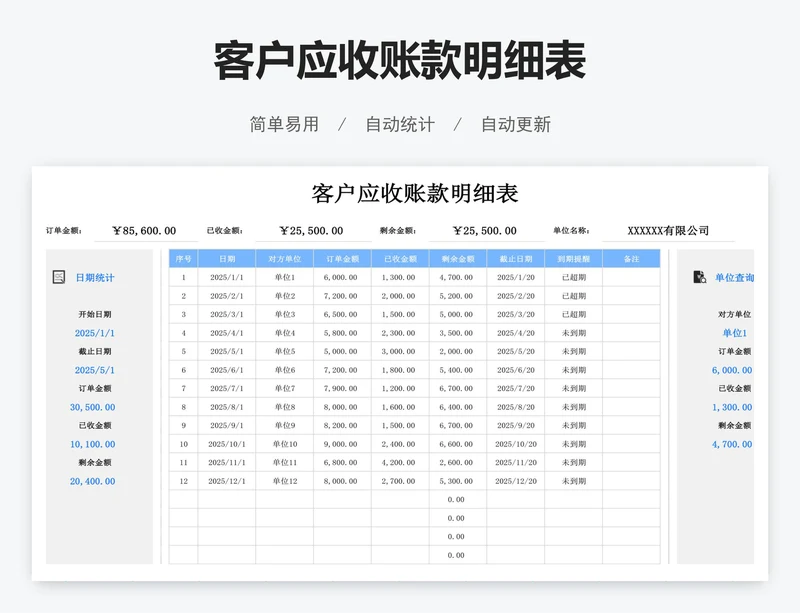
Task: Select the 日期统计 heading
Action: point(95,278)
